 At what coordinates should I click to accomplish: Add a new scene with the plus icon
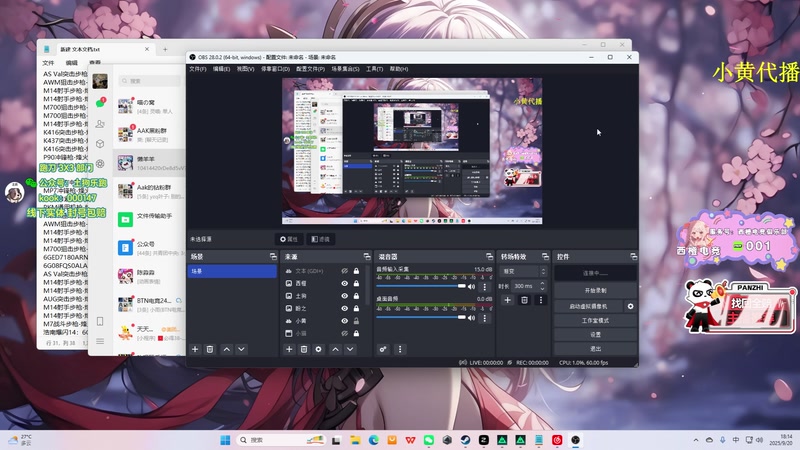click(195, 349)
